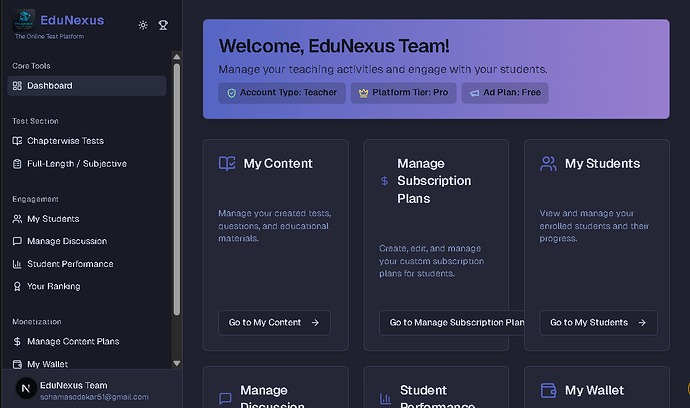Click the Manage Content Plans dollar icon
The height and width of the screenshot is (408, 690).
(17, 342)
